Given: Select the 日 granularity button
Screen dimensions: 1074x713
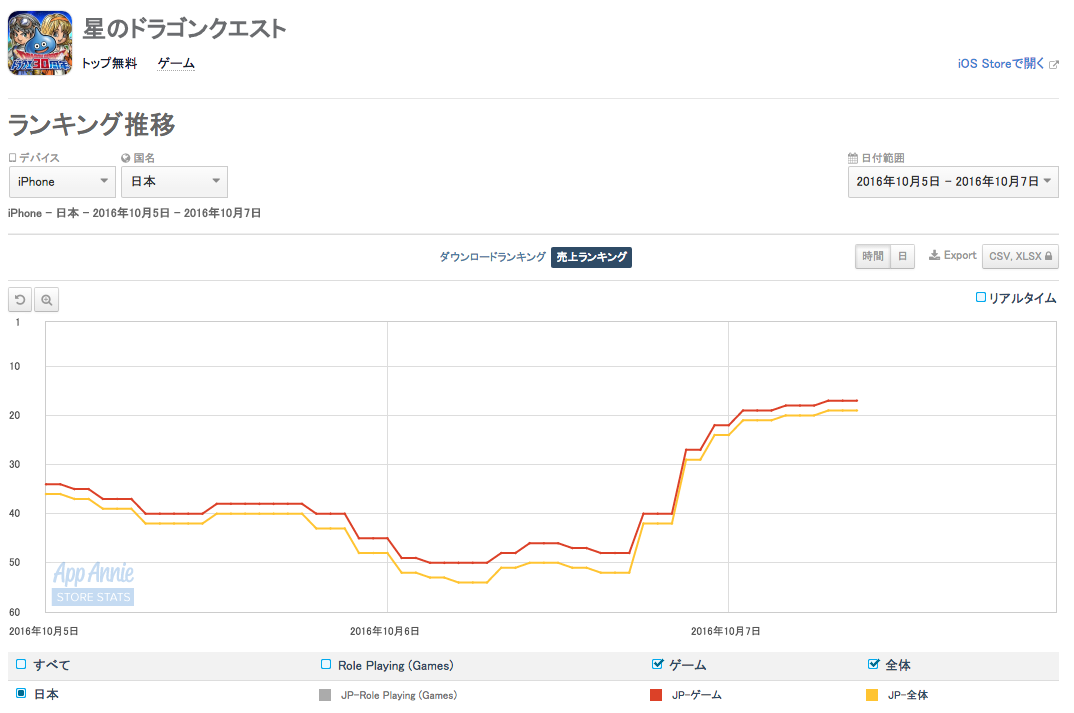Looking at the screenshot, I should 903,256.
